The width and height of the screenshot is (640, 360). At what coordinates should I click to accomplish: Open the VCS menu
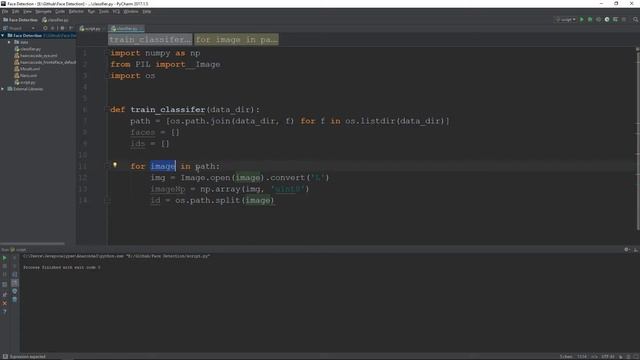(116, 11)
